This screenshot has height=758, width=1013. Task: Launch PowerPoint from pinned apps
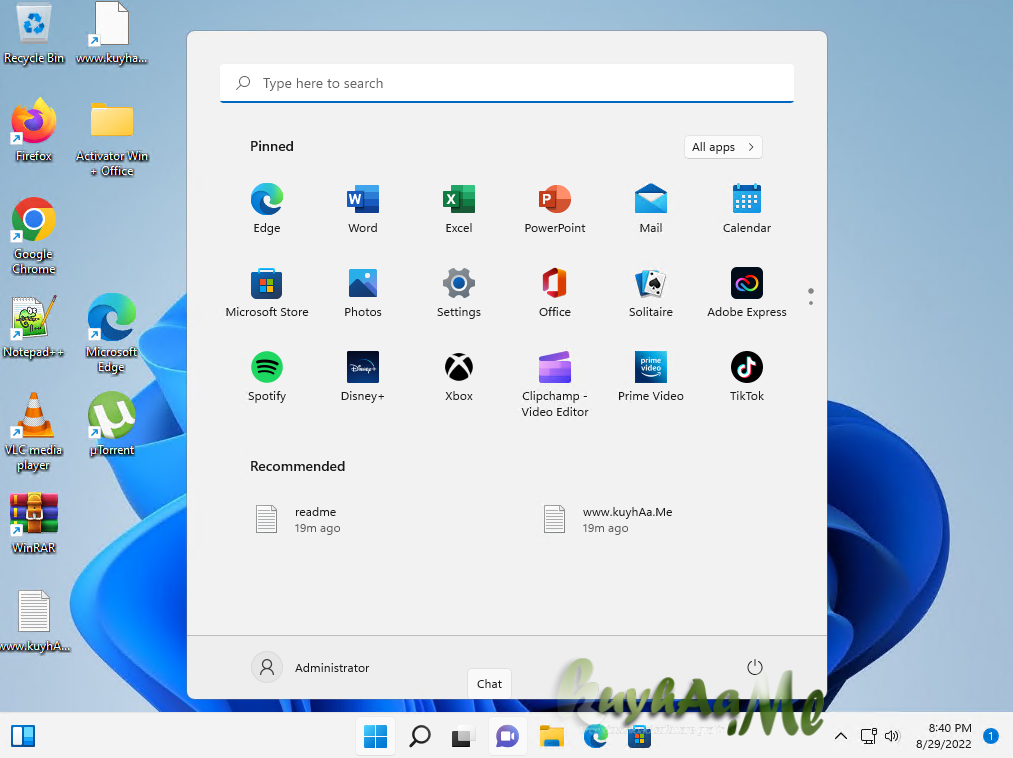(555, 208)
